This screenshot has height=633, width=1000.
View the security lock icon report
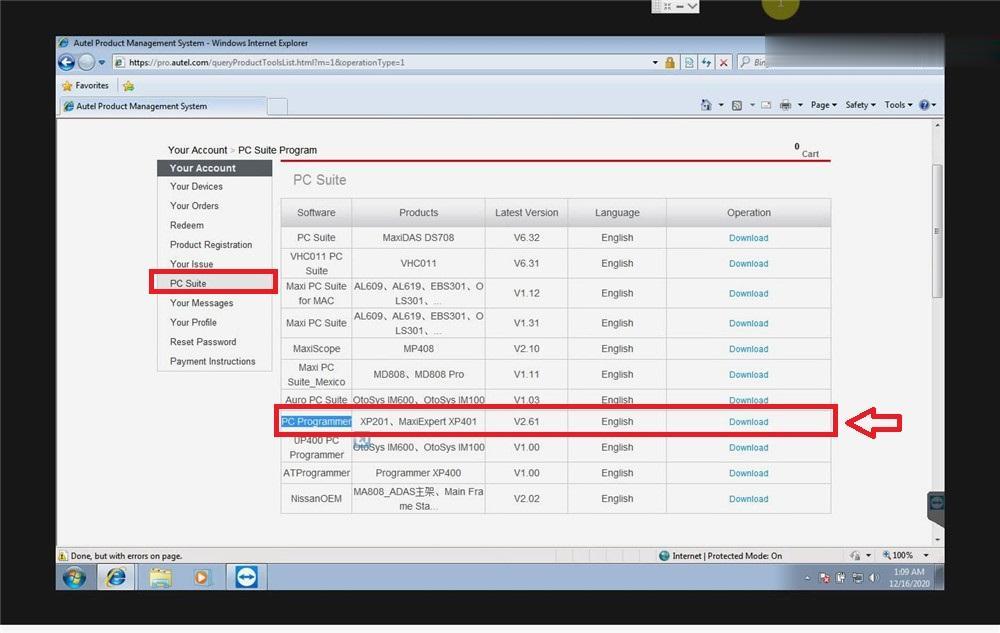pos(670,62)
